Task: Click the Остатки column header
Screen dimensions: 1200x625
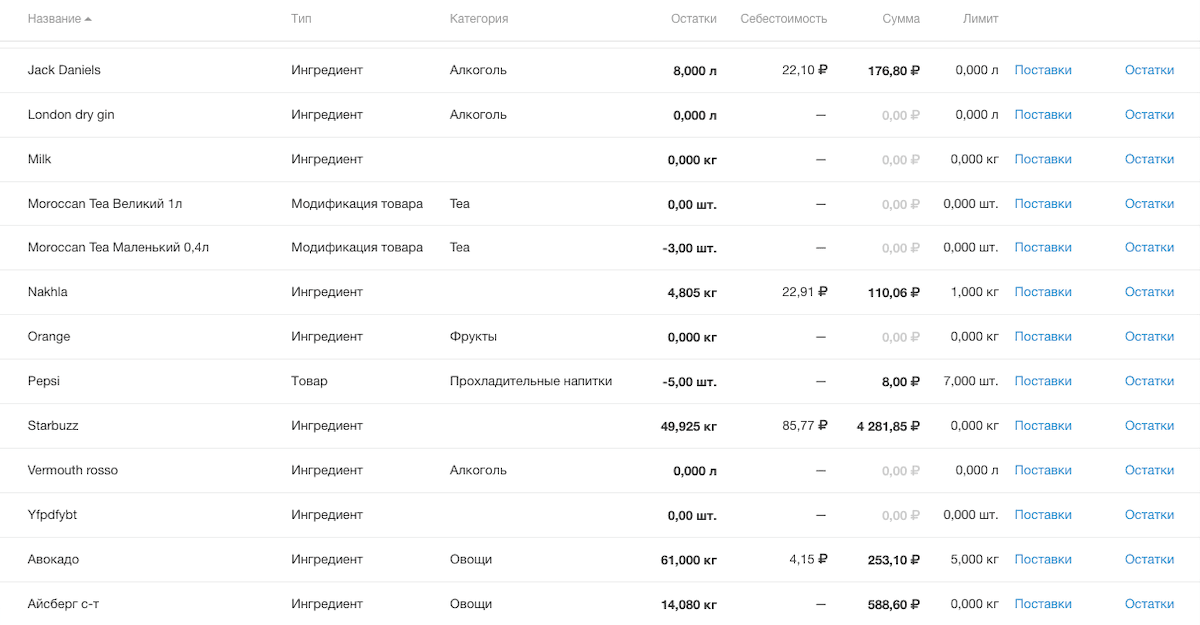Action: [694, 19]
